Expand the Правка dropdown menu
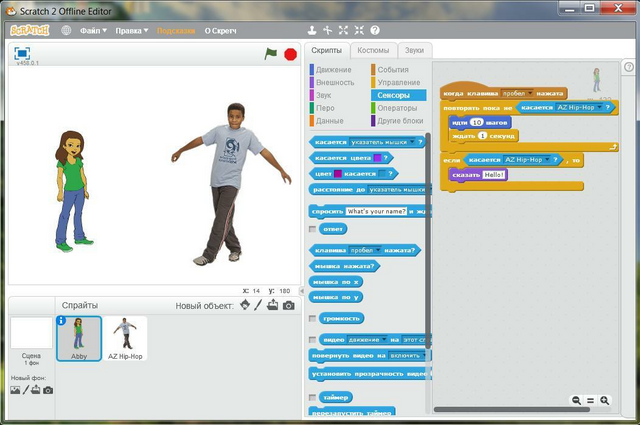The width and height of the screenshot is (640, 425). 131,31
